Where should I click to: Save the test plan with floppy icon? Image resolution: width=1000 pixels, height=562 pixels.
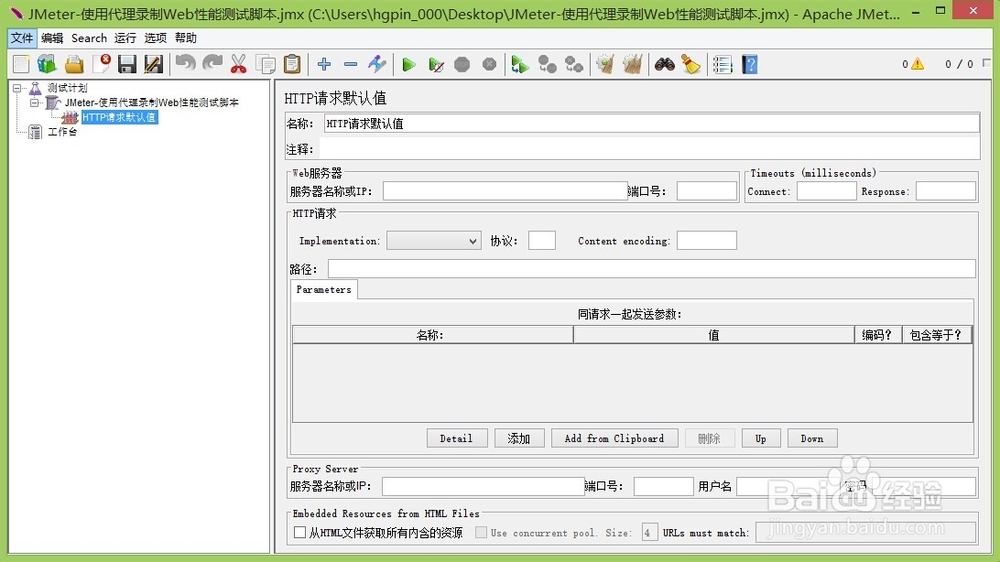click(x=127, y=64)
